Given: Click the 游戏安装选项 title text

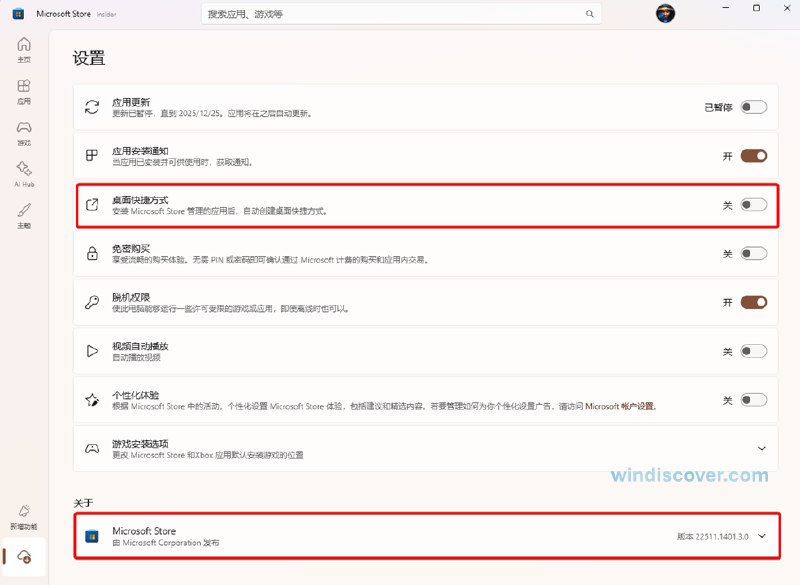Looking at the screenshot, I should tap(140, 444).
